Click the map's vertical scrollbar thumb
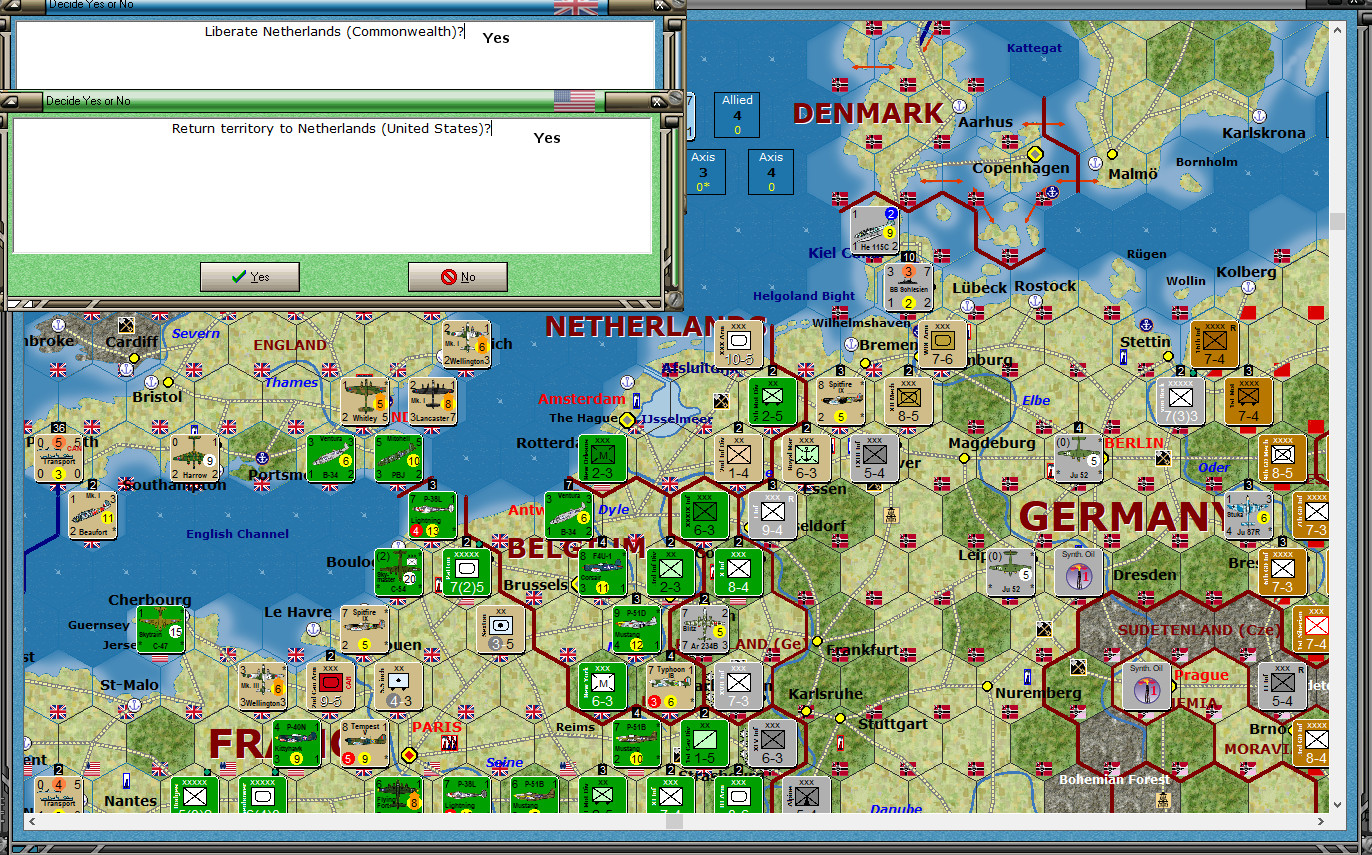The height and width of the screenshot is (855, 1372). click(1336, 220)
